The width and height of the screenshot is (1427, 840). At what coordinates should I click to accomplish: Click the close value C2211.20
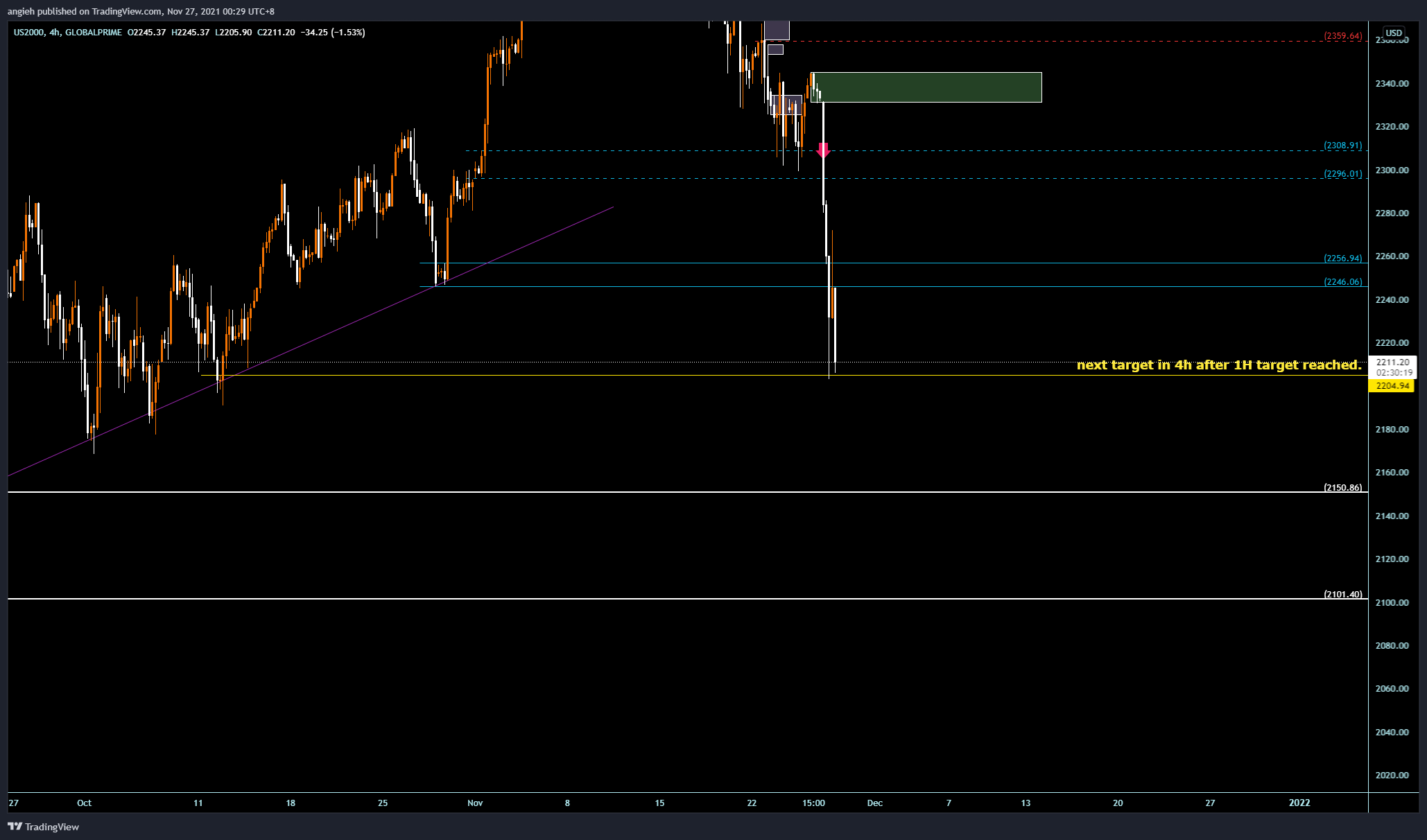[x=276, y=33]
